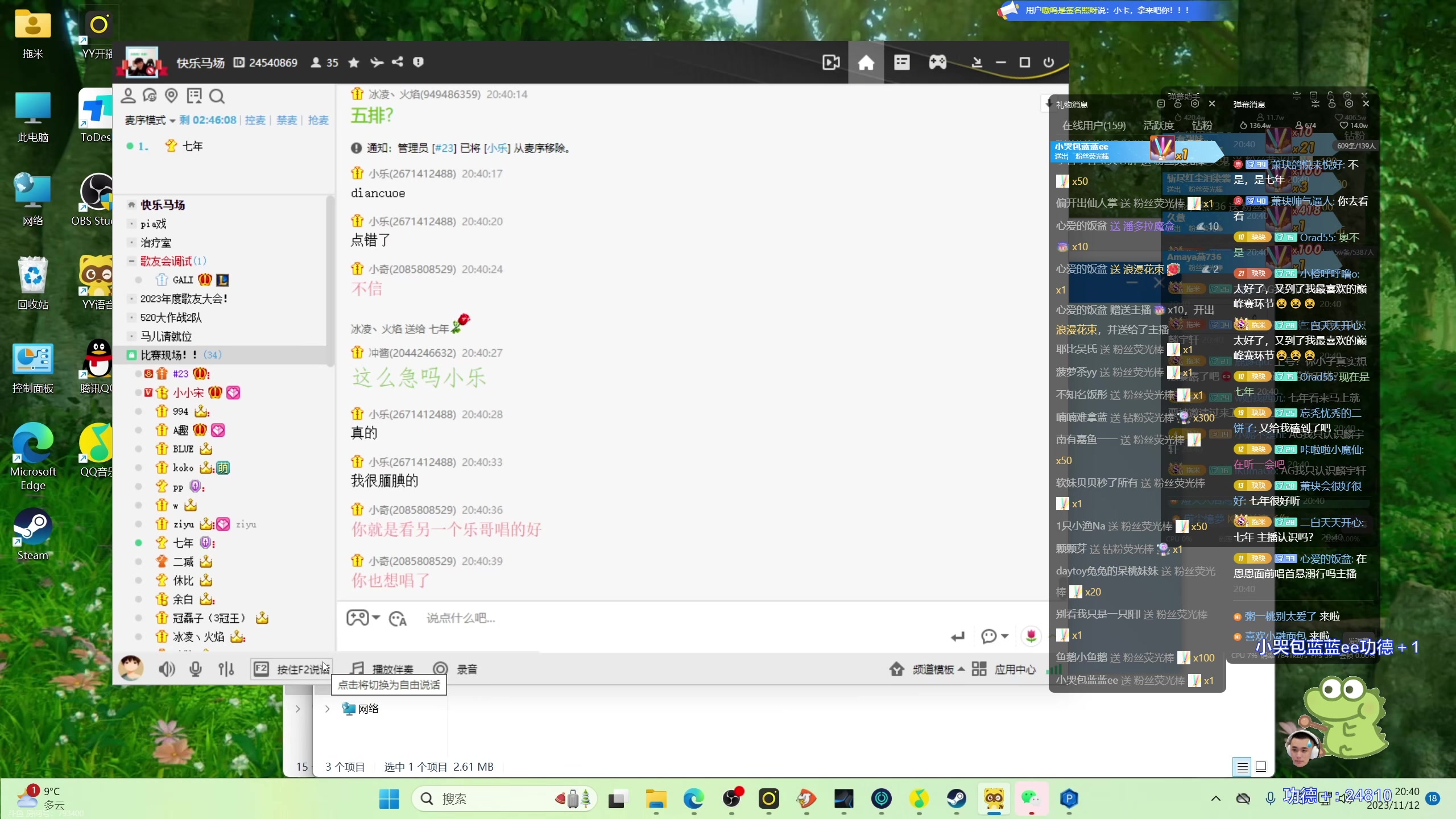Open the audio mixer settings icon

[226, 669]
